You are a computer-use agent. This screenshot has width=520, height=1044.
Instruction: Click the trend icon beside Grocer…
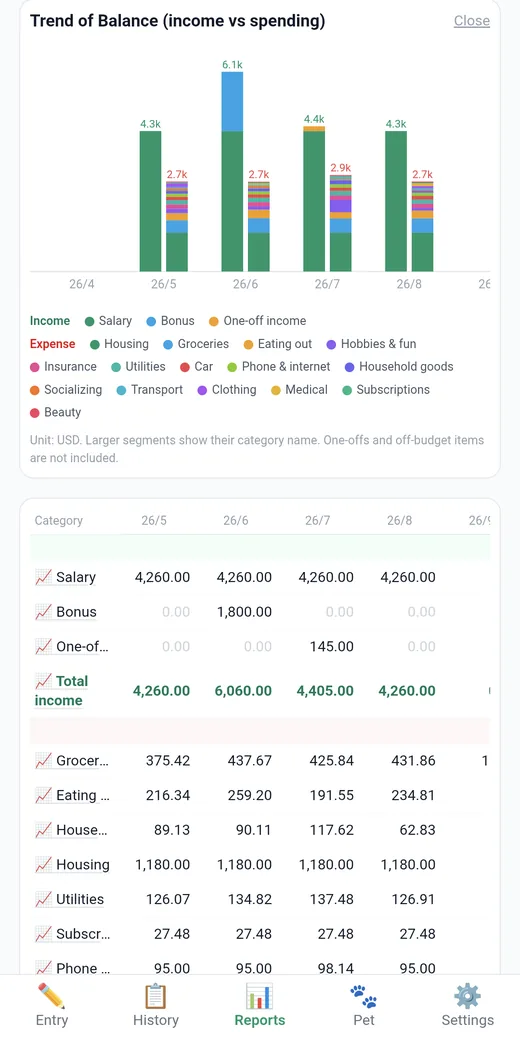pos(43,760)
